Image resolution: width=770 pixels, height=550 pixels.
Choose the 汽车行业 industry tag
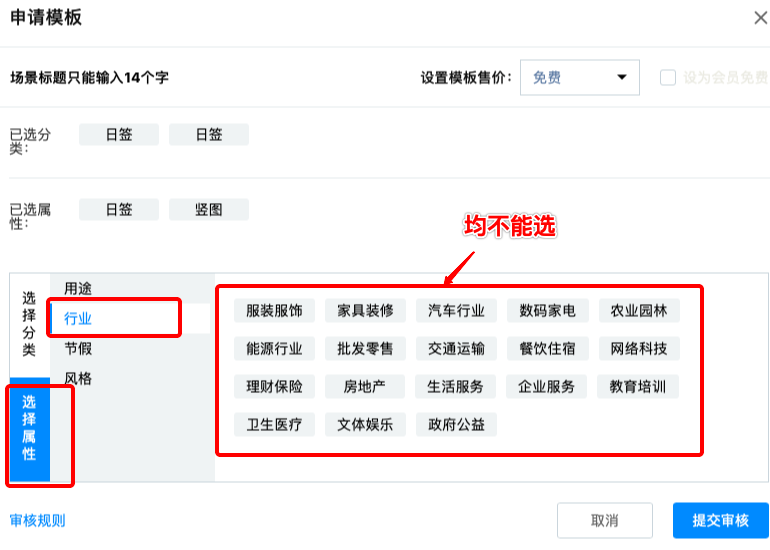click(x=456, y=310)
